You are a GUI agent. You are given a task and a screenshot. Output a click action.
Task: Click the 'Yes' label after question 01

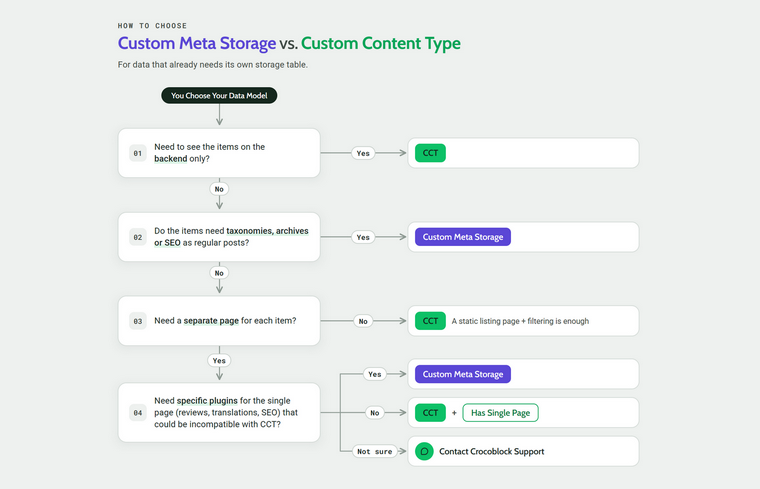pos(363,153)
